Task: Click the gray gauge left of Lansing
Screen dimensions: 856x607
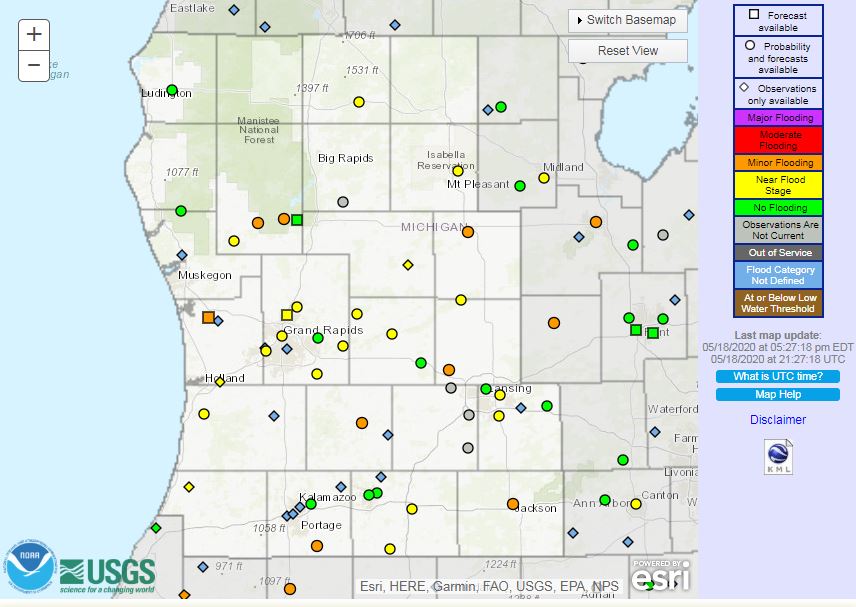Action: click(x=451, y=388)
